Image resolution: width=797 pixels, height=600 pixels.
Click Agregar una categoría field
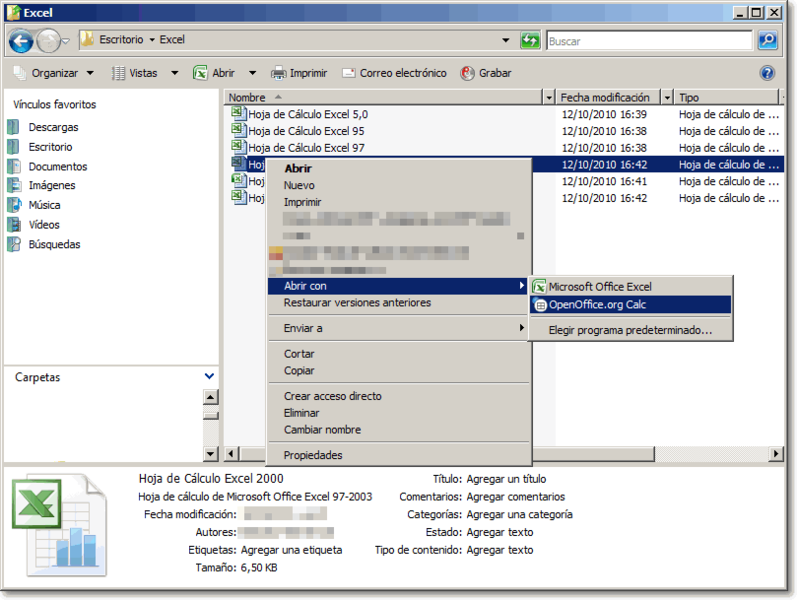tap(519, 515)
